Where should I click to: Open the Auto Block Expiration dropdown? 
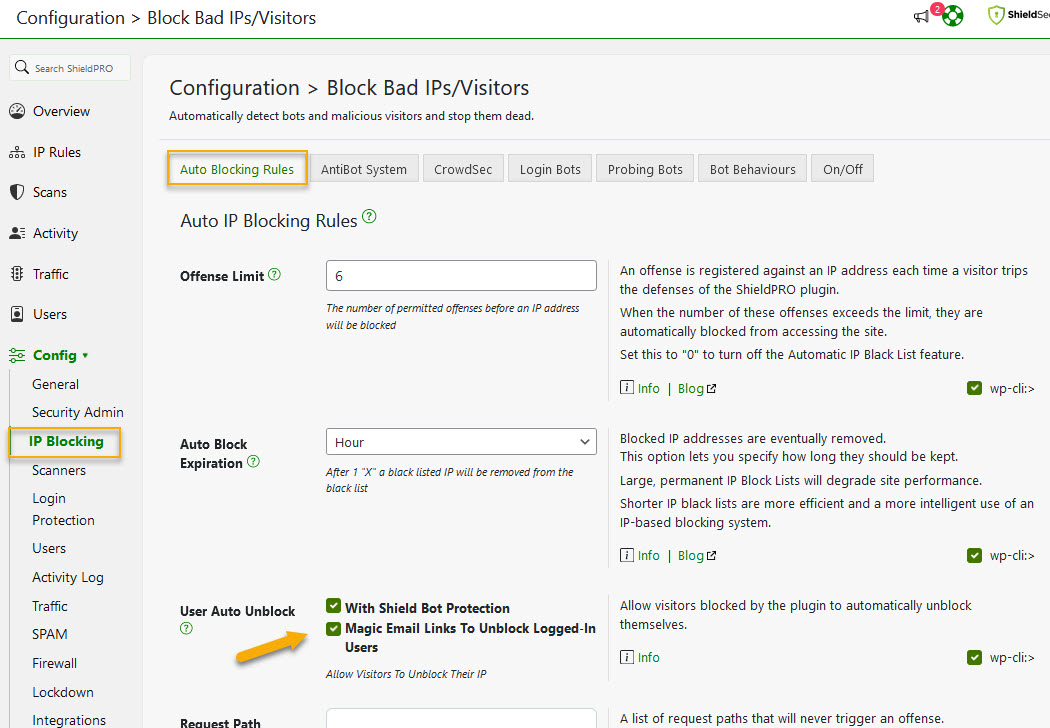pos(461,441)
